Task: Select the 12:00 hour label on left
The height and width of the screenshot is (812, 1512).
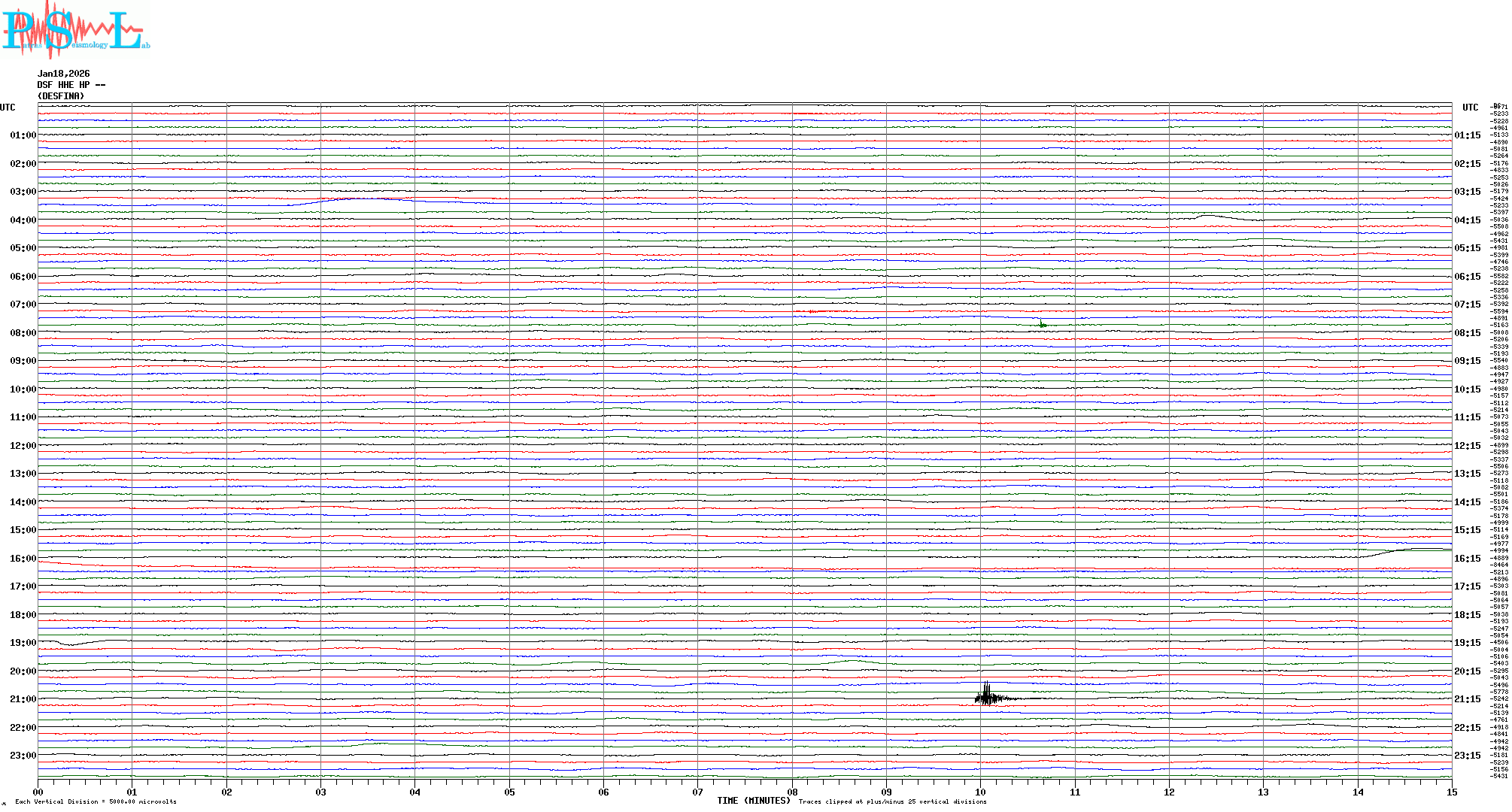Action: 23,446
